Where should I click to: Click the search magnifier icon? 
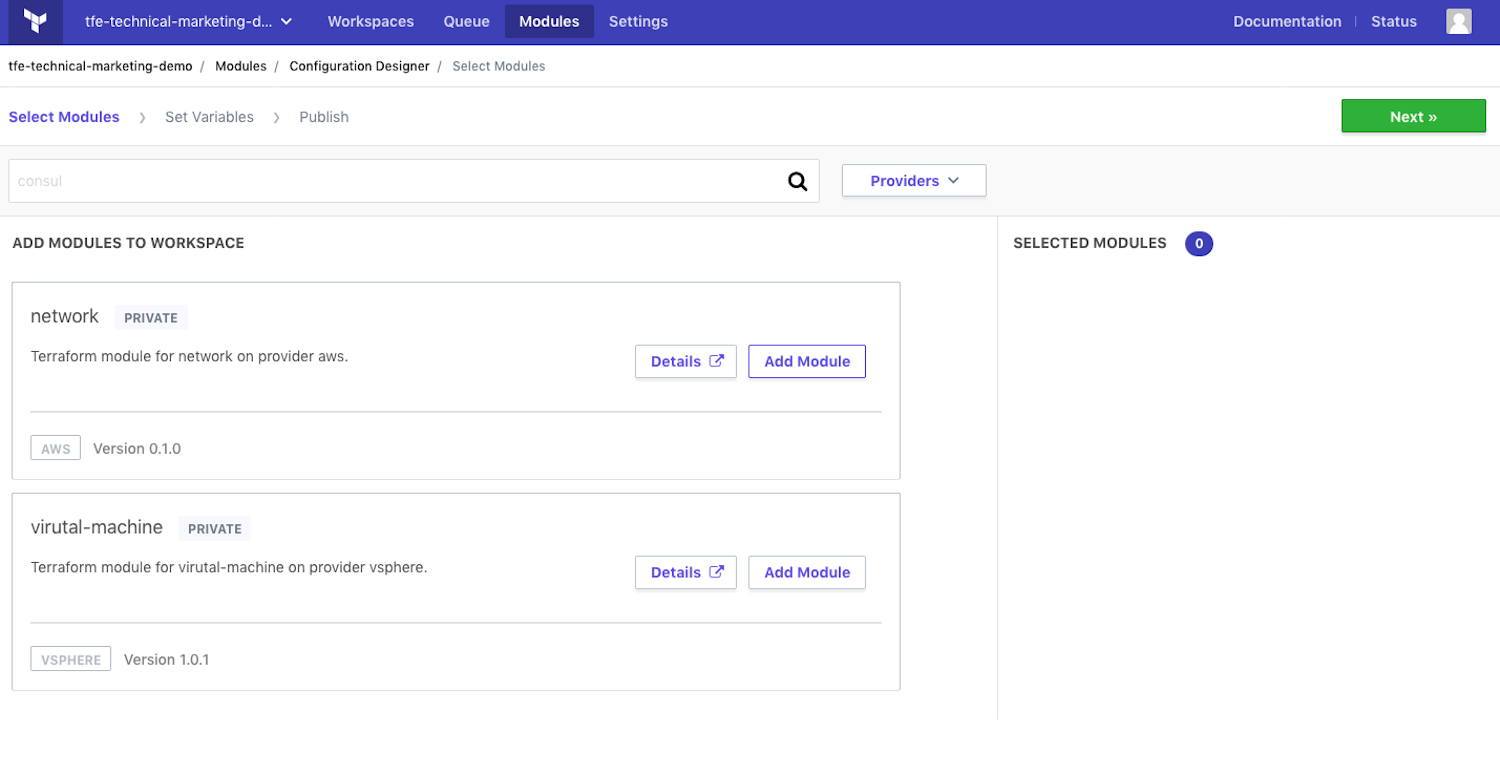797,181
